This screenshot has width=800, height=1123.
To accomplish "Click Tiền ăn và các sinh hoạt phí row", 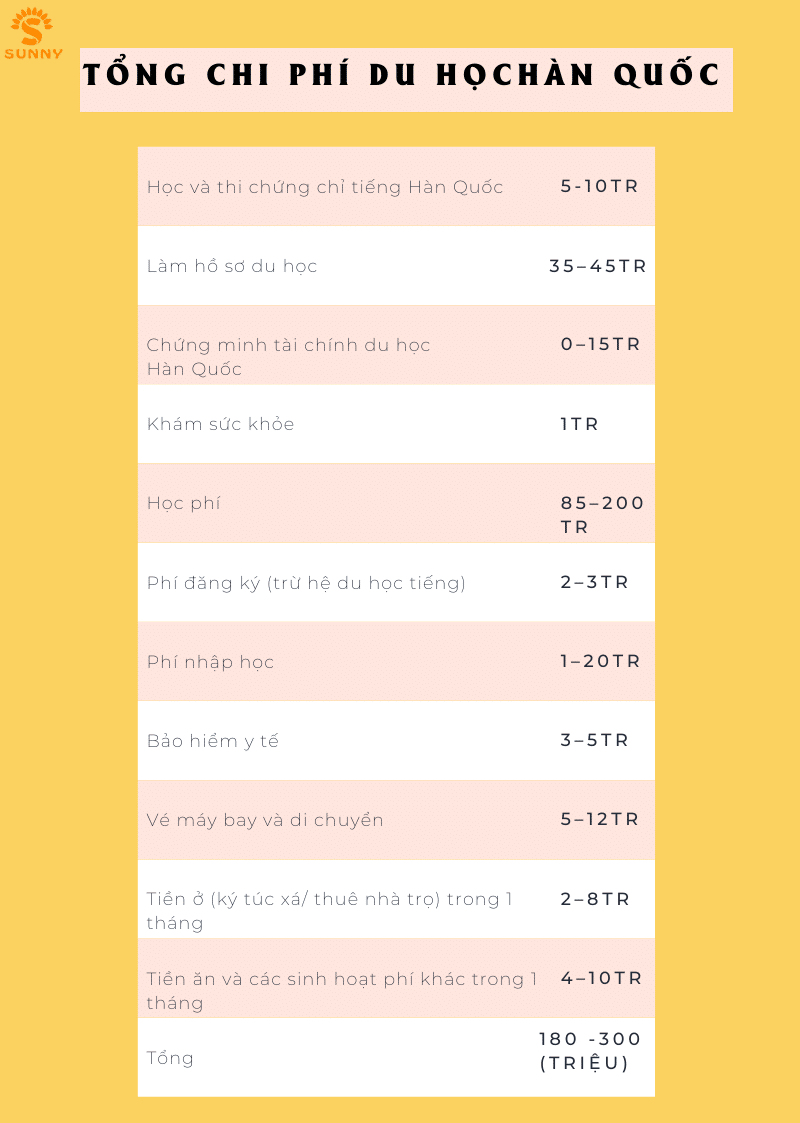I will (x=396, y=978).
